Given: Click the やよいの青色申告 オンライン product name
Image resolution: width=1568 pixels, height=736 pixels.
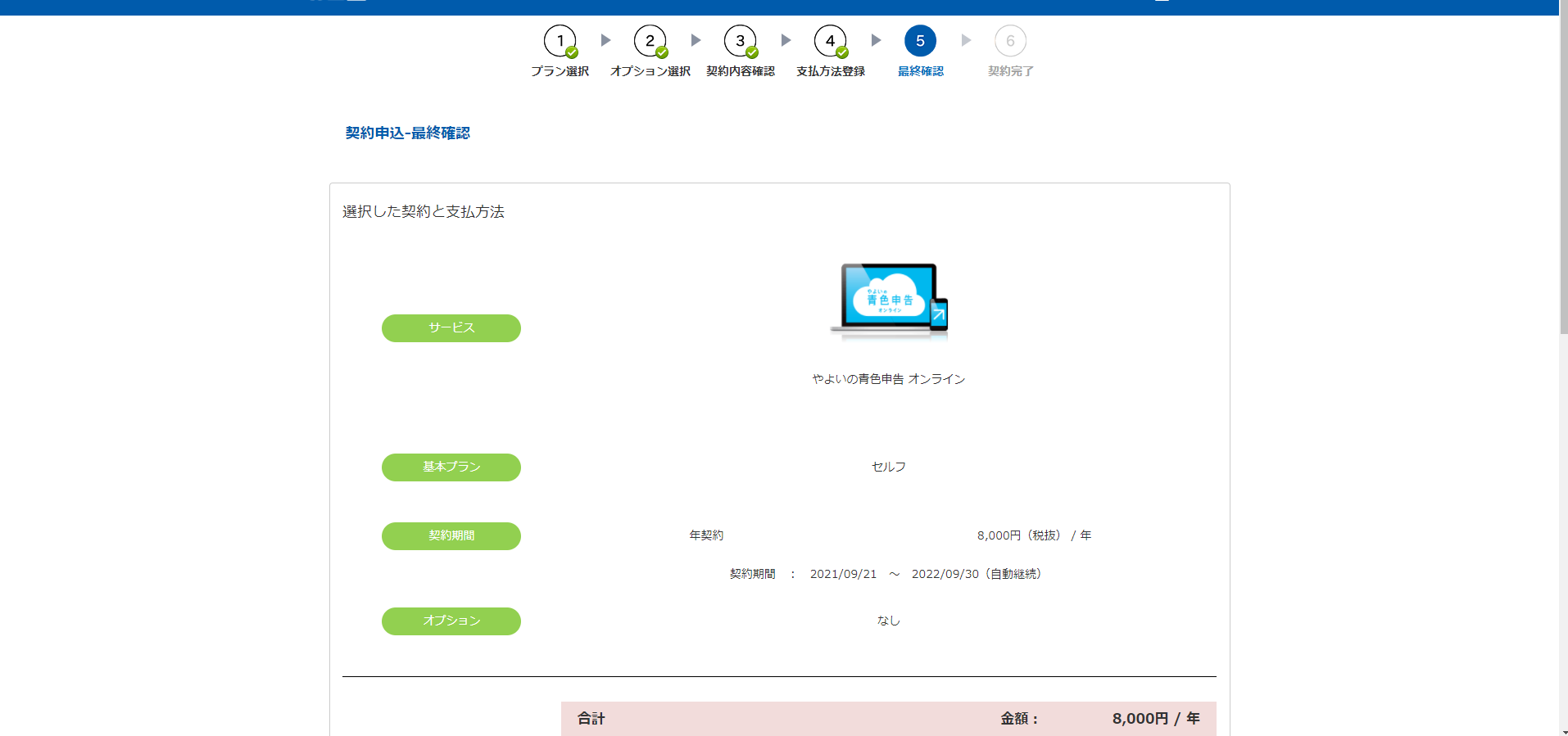Looking at the screenshot, I should (x=889, y=379).
